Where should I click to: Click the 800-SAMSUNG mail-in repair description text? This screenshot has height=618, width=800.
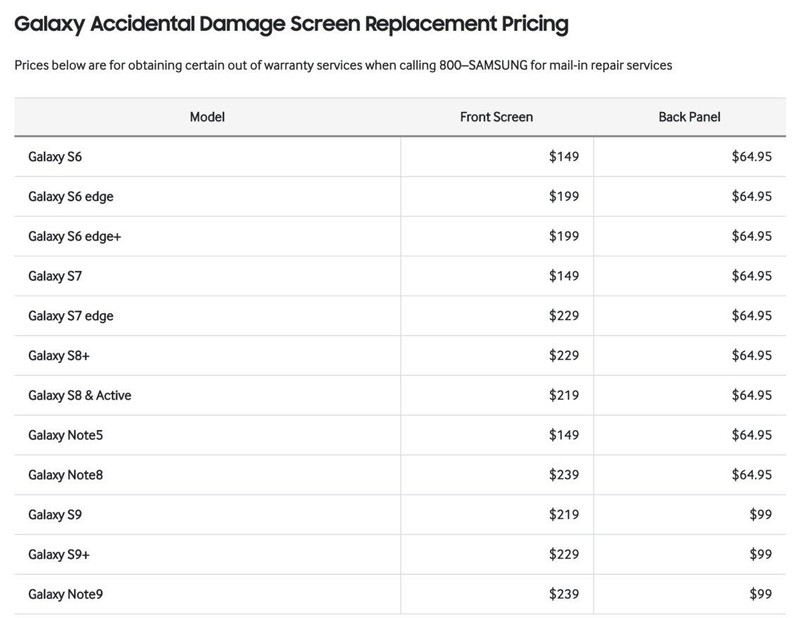pos(343,65)
